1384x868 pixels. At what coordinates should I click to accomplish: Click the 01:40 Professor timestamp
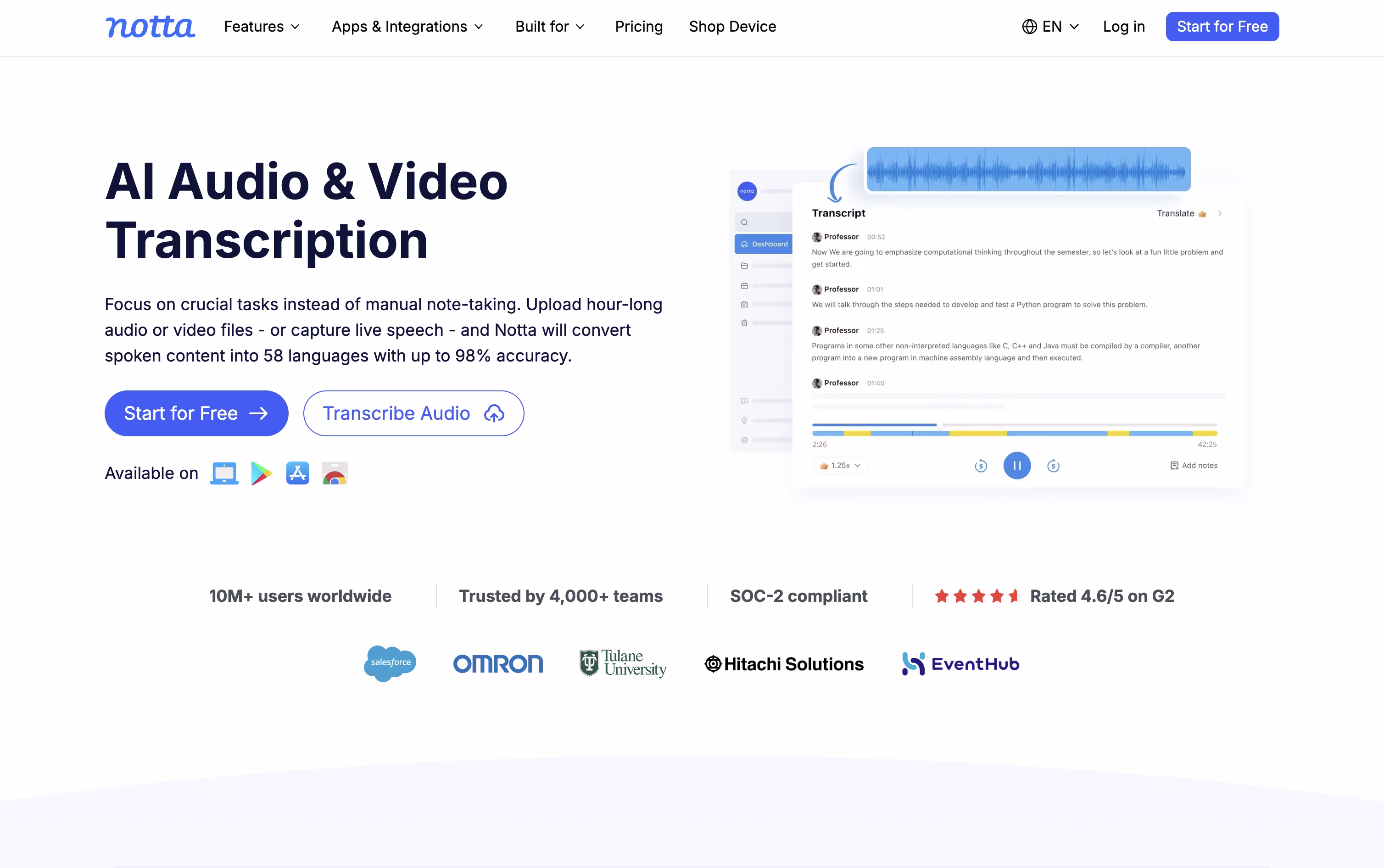click(876, 383)
